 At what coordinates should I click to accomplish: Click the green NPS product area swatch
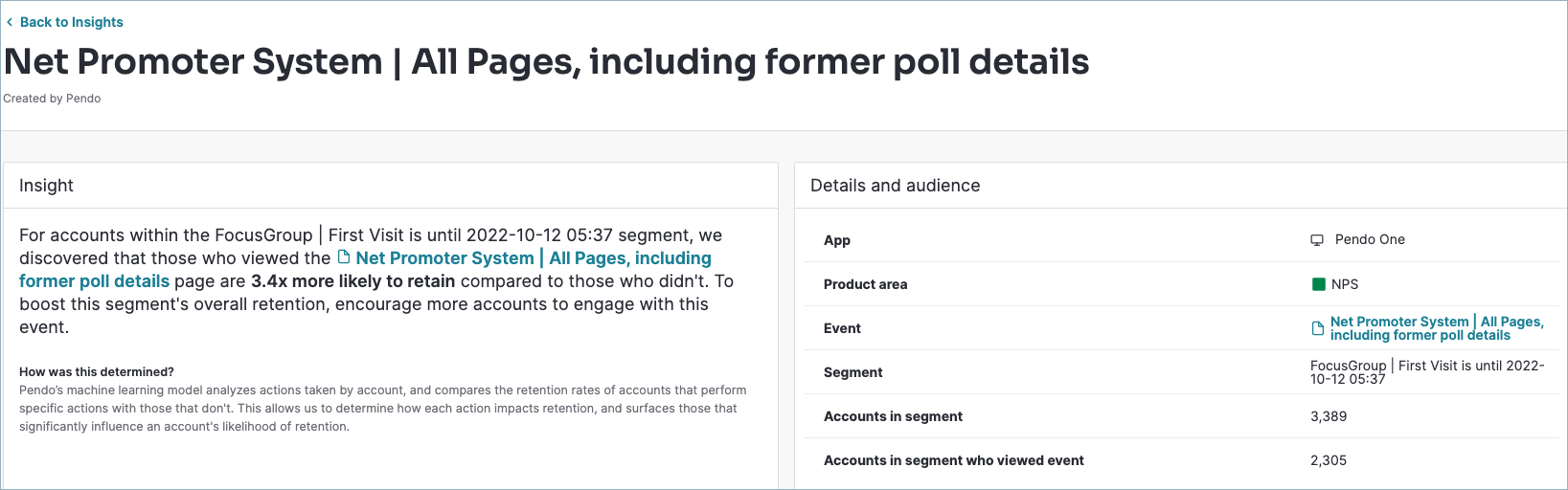coord(1318,284)
